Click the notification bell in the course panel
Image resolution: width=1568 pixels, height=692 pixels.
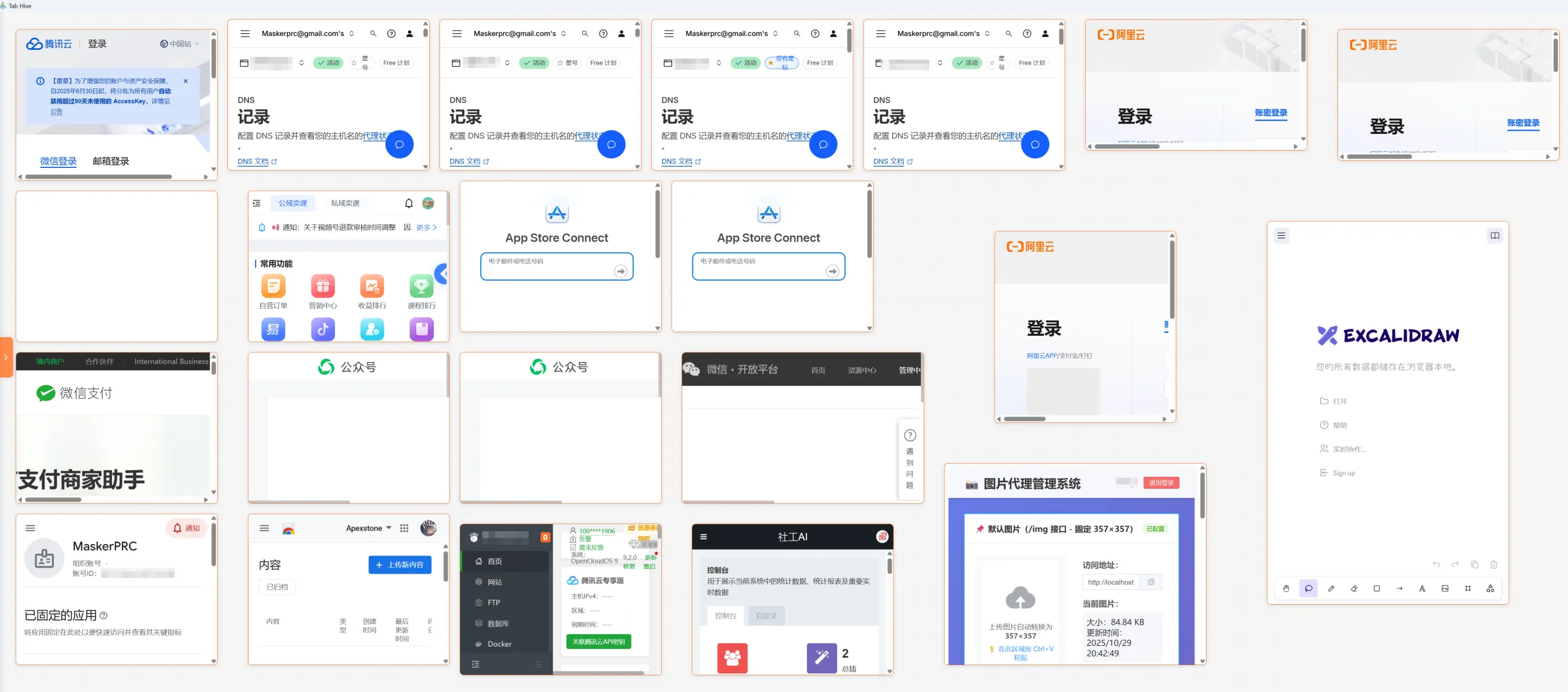tap(409, 203)
